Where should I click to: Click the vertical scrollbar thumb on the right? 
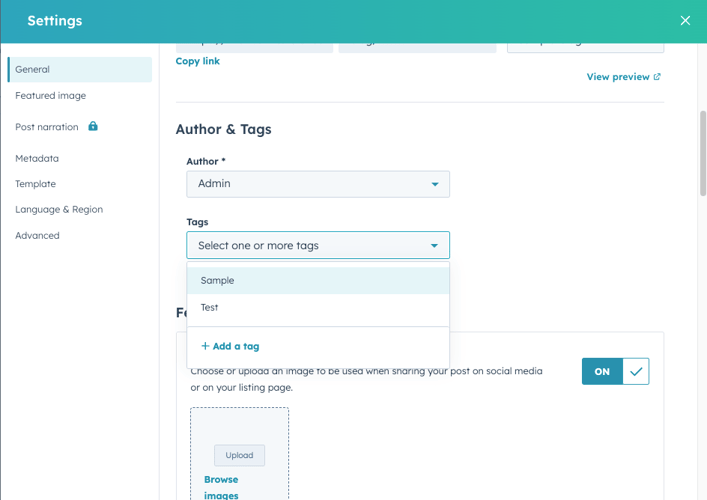(702, 153)
